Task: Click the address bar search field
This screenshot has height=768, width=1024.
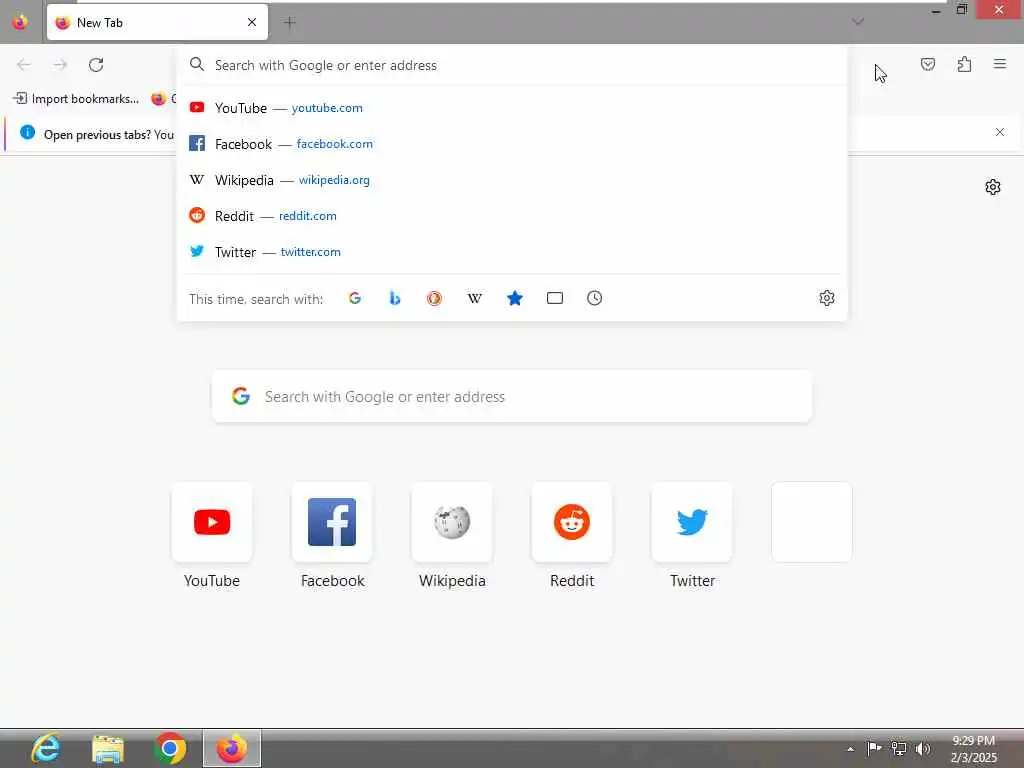Action: [x=512, y=65]
